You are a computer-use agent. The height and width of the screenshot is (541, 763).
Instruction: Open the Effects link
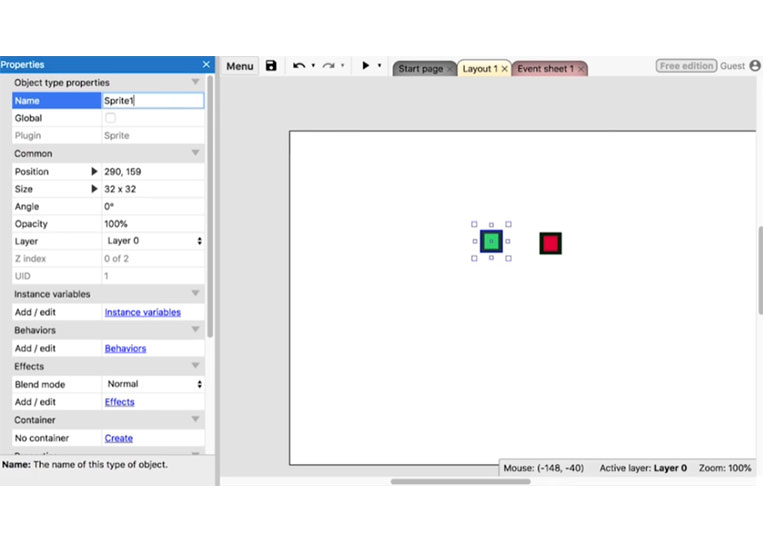coord(119,402)
